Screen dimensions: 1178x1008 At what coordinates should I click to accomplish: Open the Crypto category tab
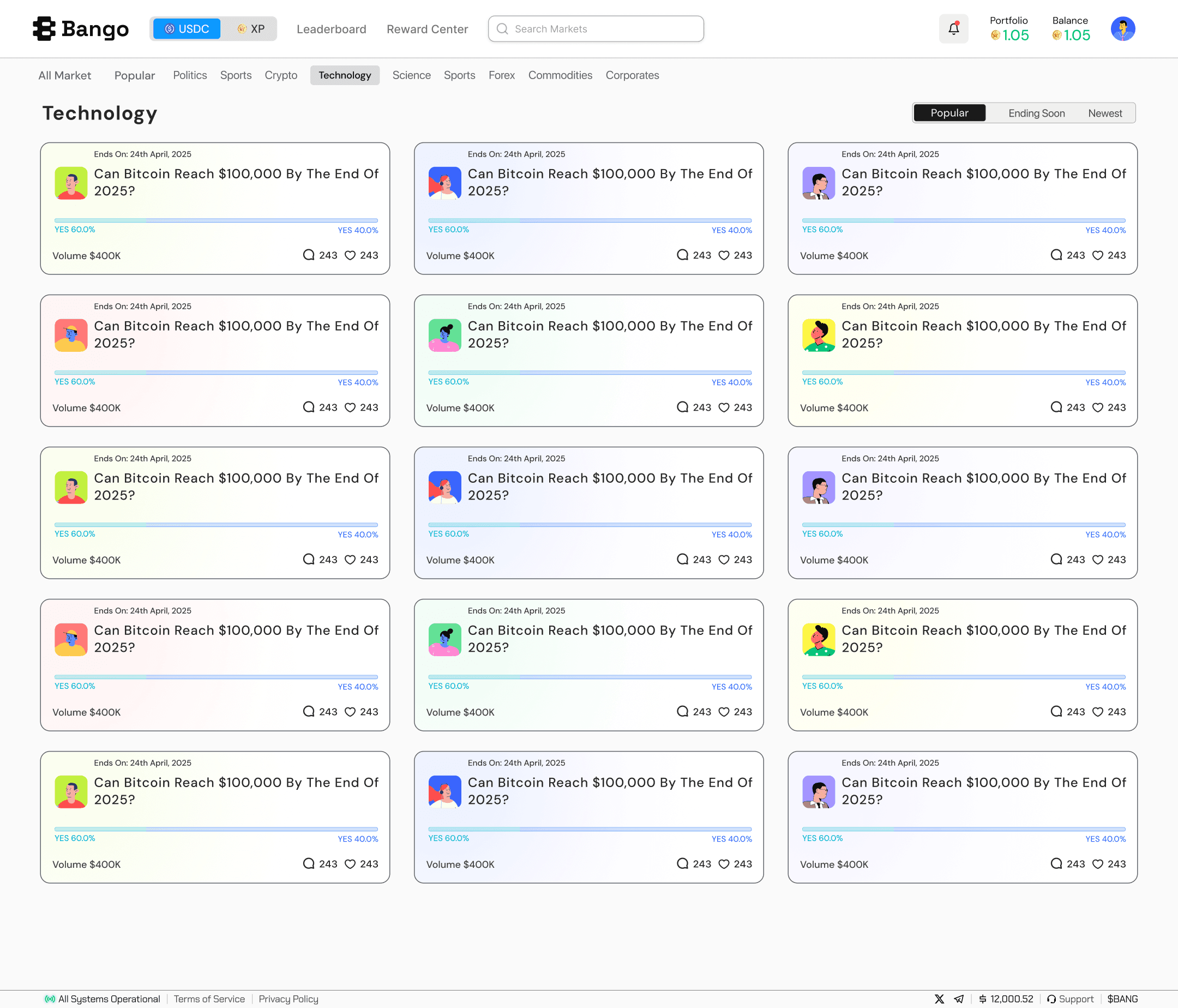pyautogui.click(x=281, y=75)
